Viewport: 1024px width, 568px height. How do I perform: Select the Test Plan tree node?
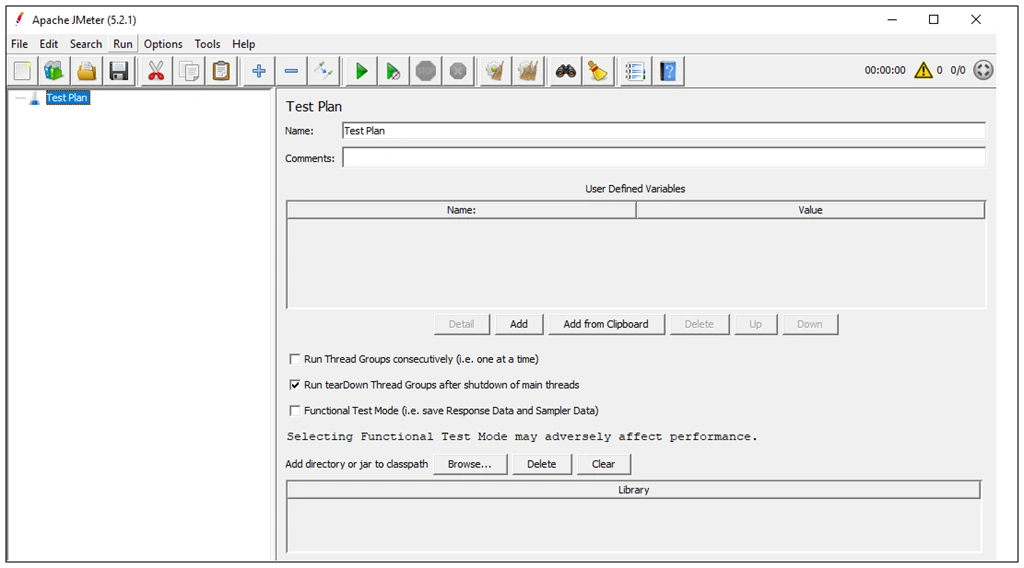pyautogui.click(x=67, y=98)
